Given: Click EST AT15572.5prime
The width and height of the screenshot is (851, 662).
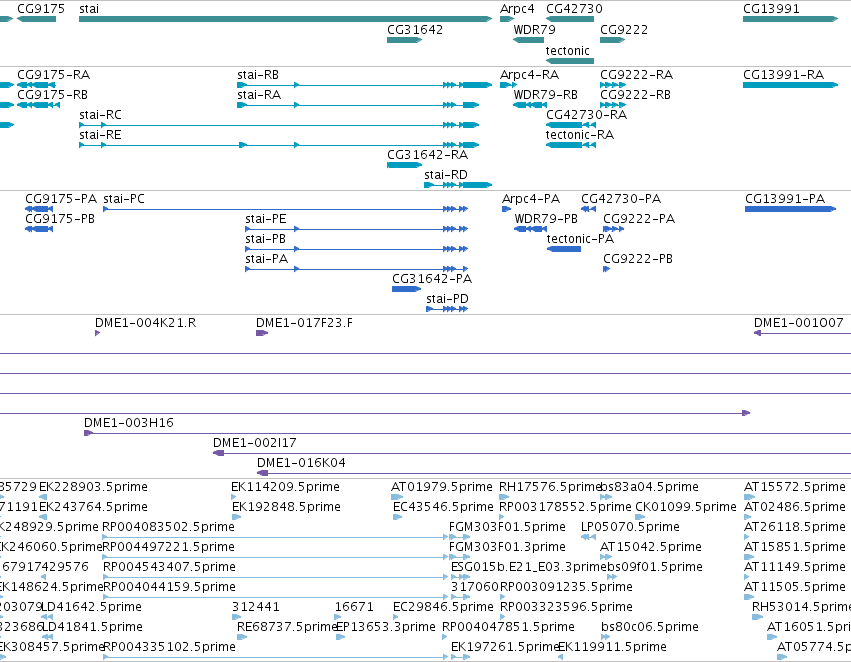Looking at the screenshot, I should [x=795, y=487].
